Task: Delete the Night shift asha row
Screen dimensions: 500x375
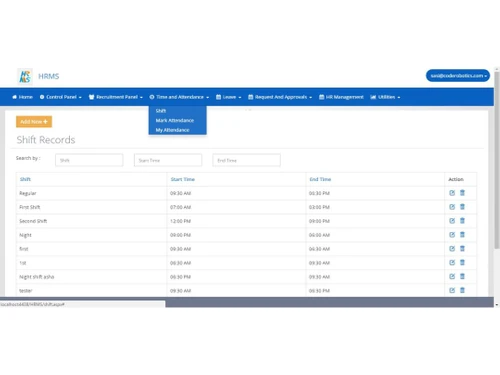Action: [462, 276]
